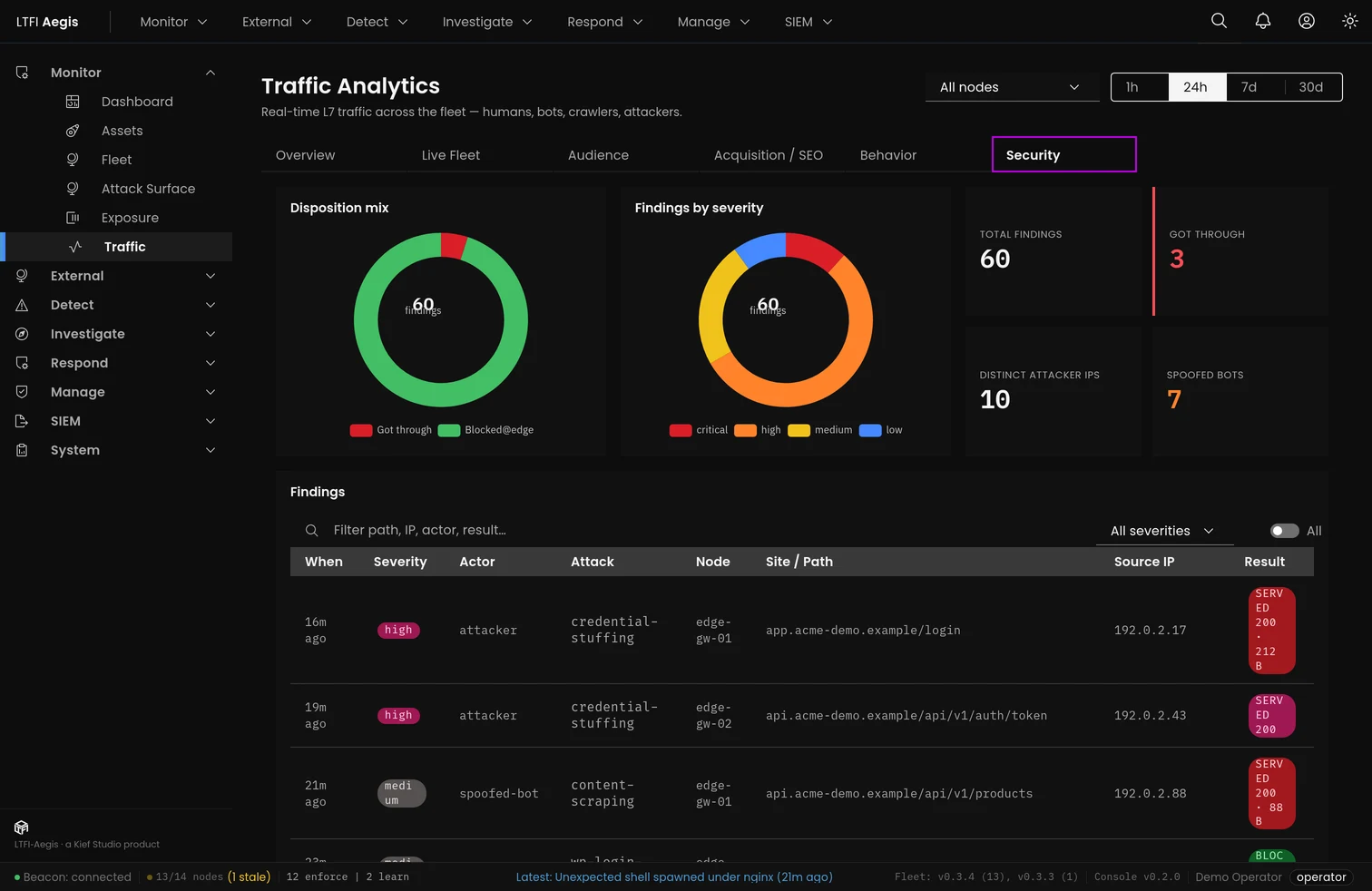Viewport: 1372px width, 891px height.
Task: Click the Manage shield icon in sidebar
Action: coord(22,392)
